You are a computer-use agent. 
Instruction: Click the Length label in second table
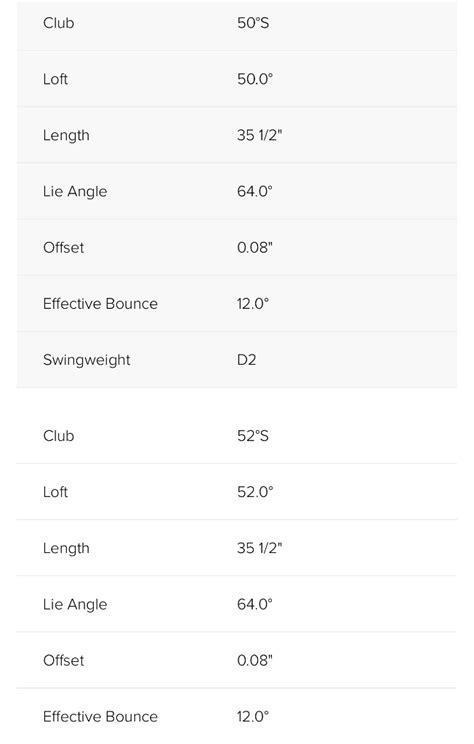pos(66,548)
